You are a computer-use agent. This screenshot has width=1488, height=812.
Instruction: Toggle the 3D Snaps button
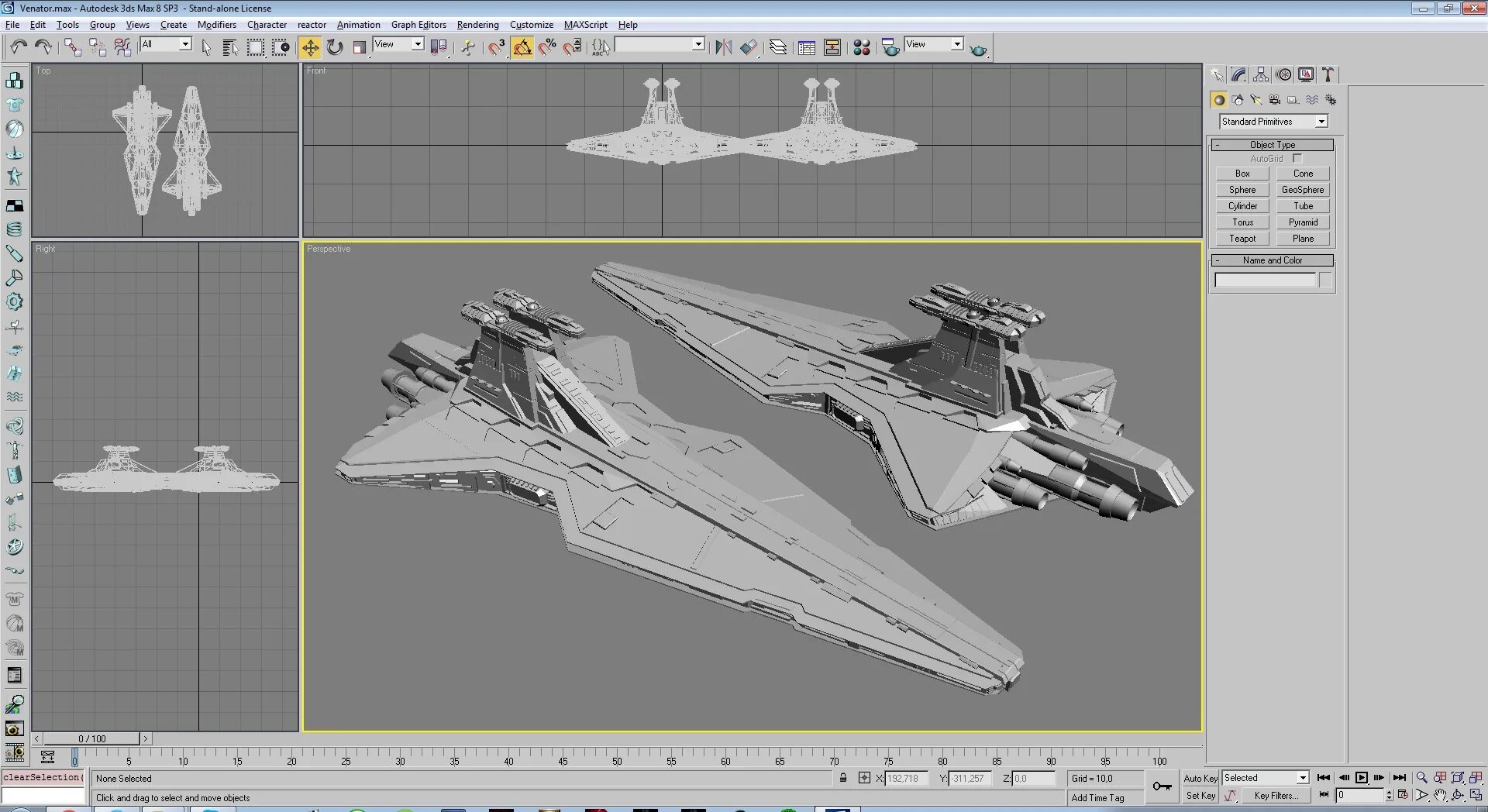(x=497, y=47)
